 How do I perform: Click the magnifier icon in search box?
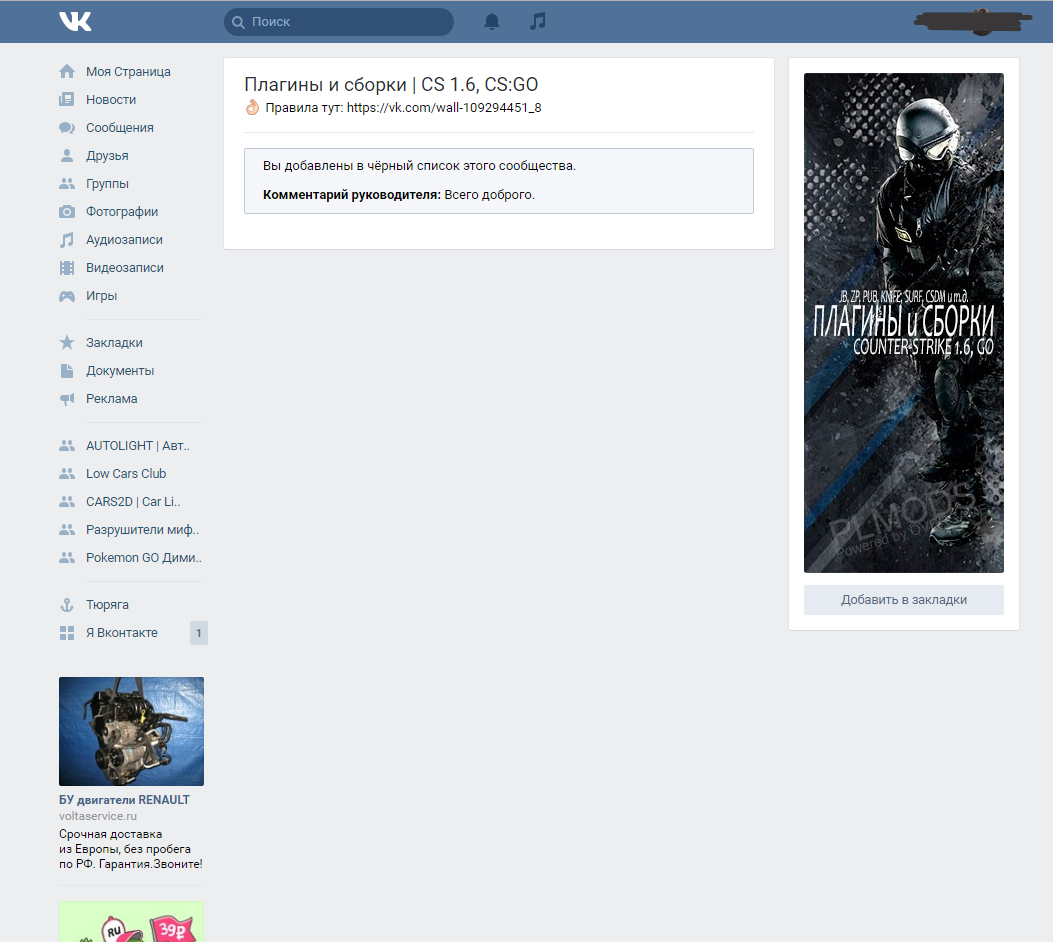coord(238,22)
